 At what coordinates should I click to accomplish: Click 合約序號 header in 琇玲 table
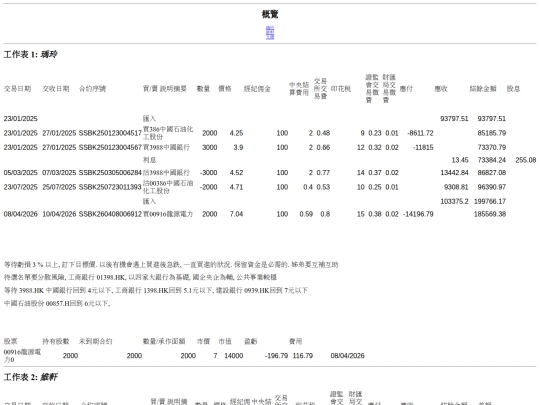pos(92,89)
